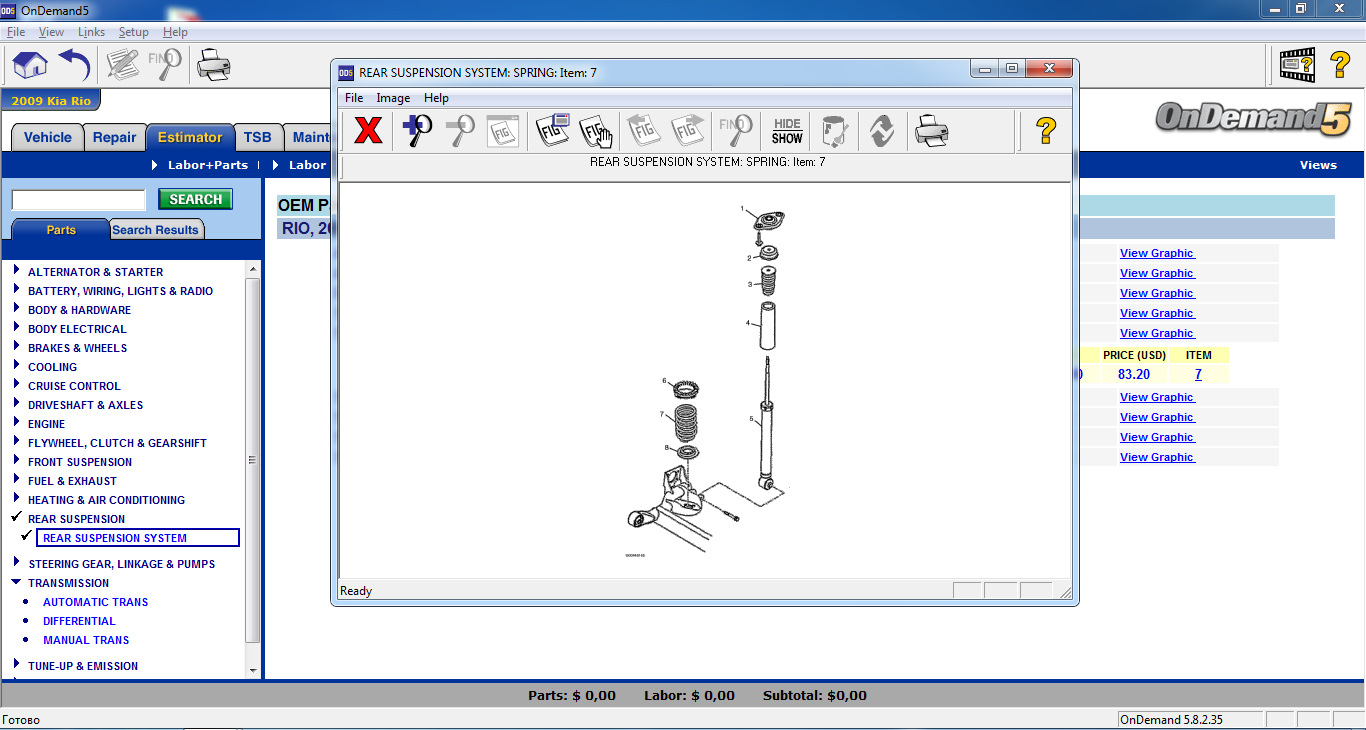The image size is (1366, 730).
Task: Click the paint bucket icon in figure toolbar
Action: (834, 130)
